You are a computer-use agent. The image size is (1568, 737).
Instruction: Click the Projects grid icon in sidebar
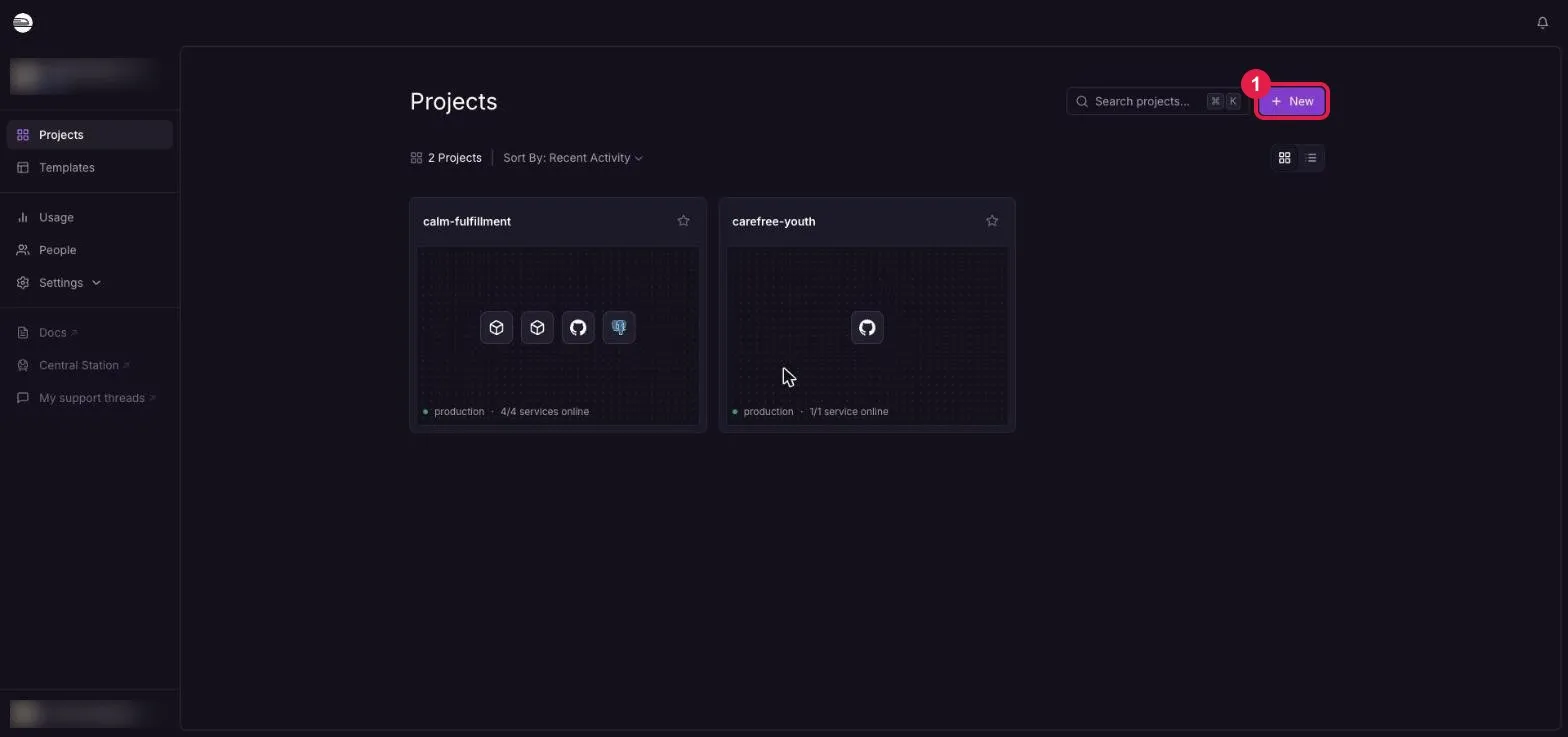[23, 135]
